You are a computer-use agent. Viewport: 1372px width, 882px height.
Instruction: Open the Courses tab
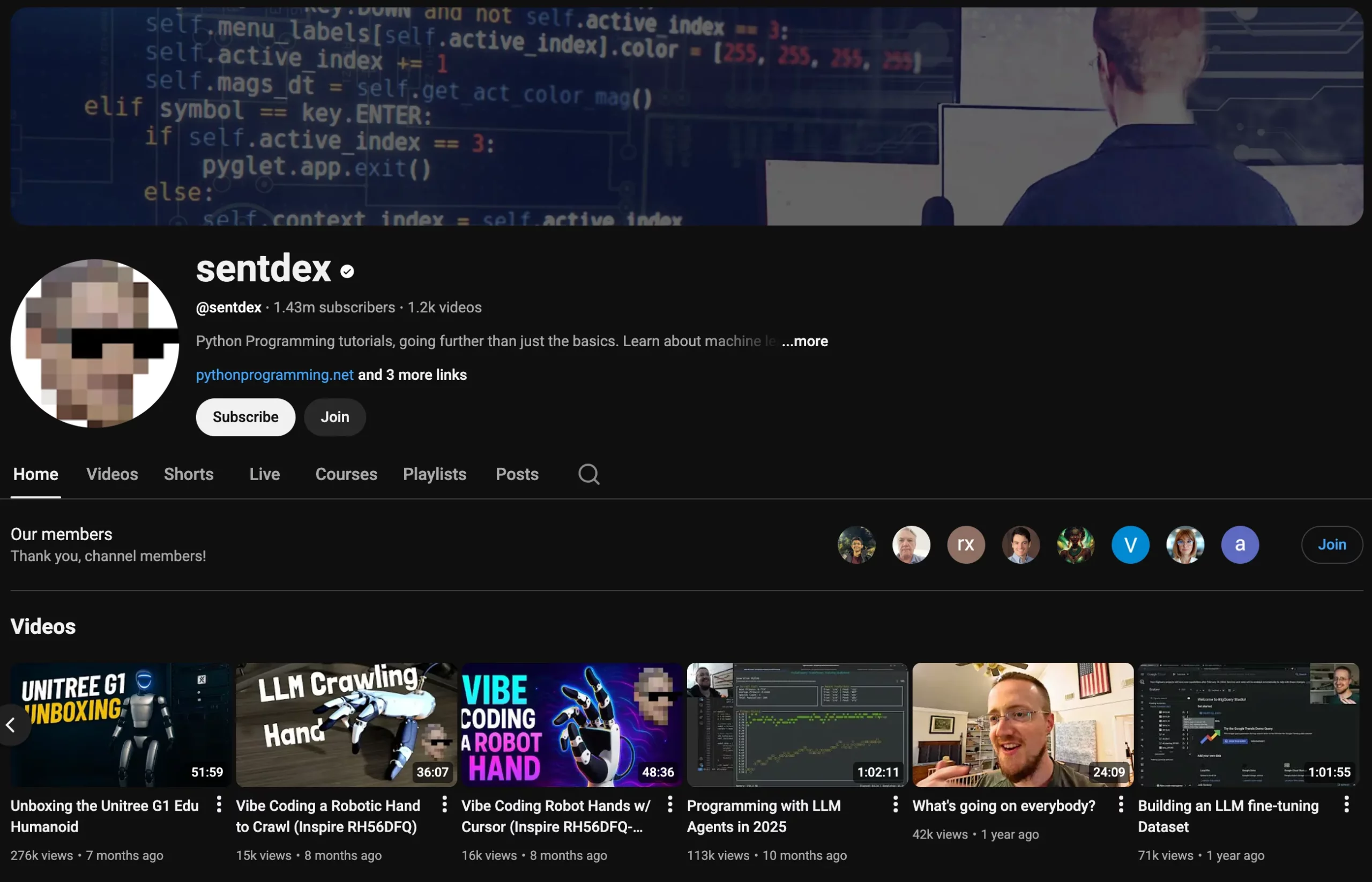(346, 474)
